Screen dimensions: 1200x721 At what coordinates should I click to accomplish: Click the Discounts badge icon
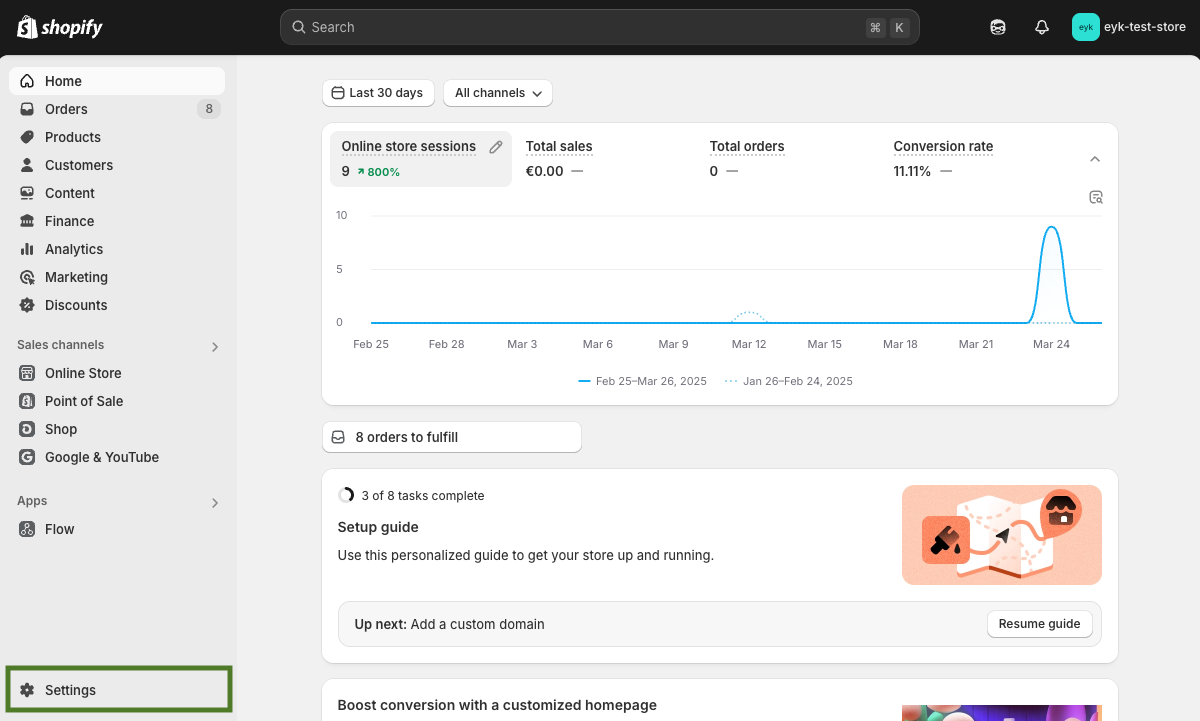tap(27, 305)
